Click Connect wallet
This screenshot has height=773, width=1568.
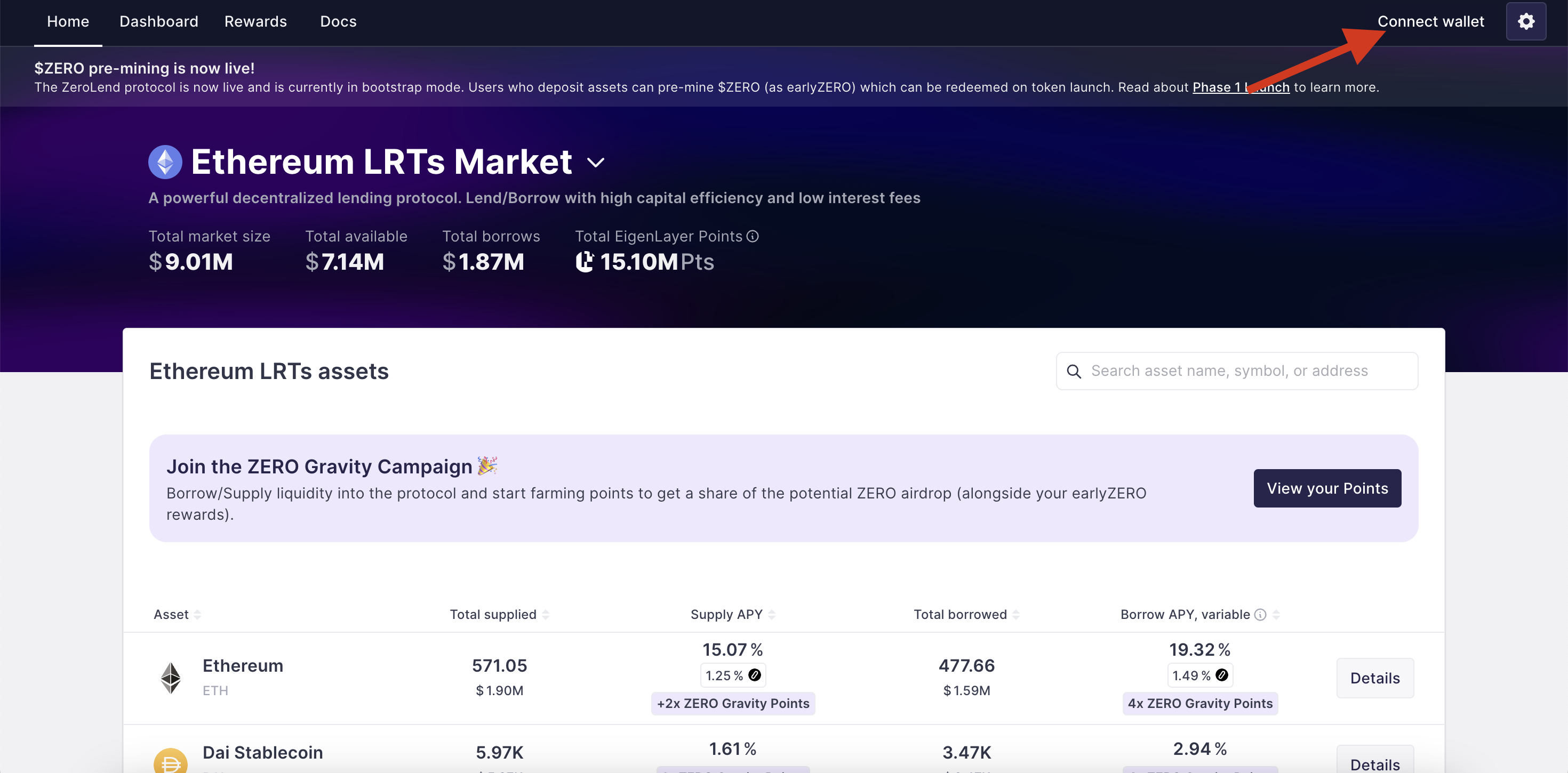click(x=1430, y=21)
